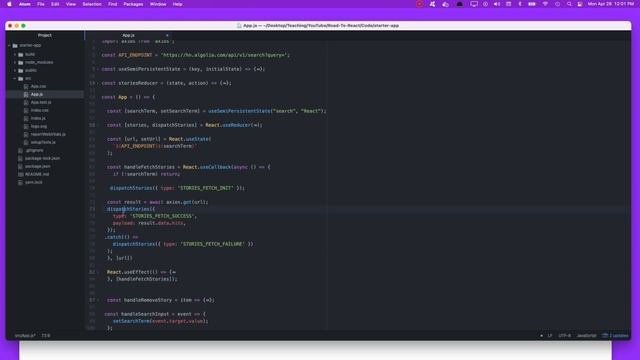The width and height of the screenshot is (640, 360).
Task: Open the Apple menu
Action: tap(9, 4)
